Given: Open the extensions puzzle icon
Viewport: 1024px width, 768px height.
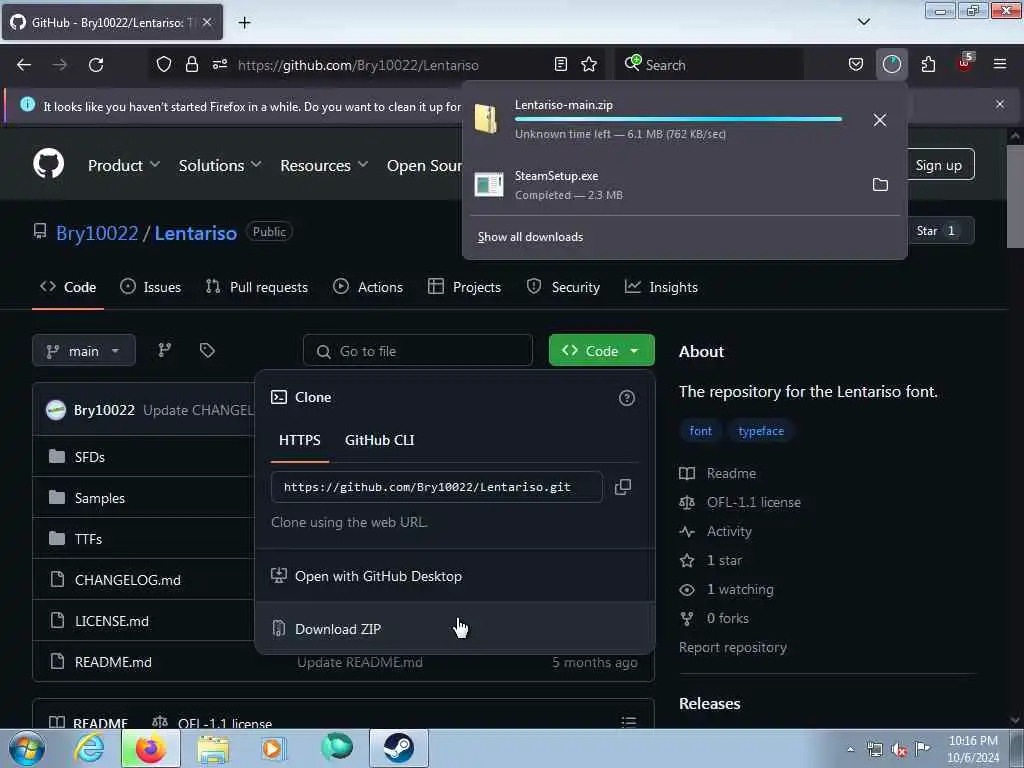Looking at the screenshot, I should coord(928,64).
